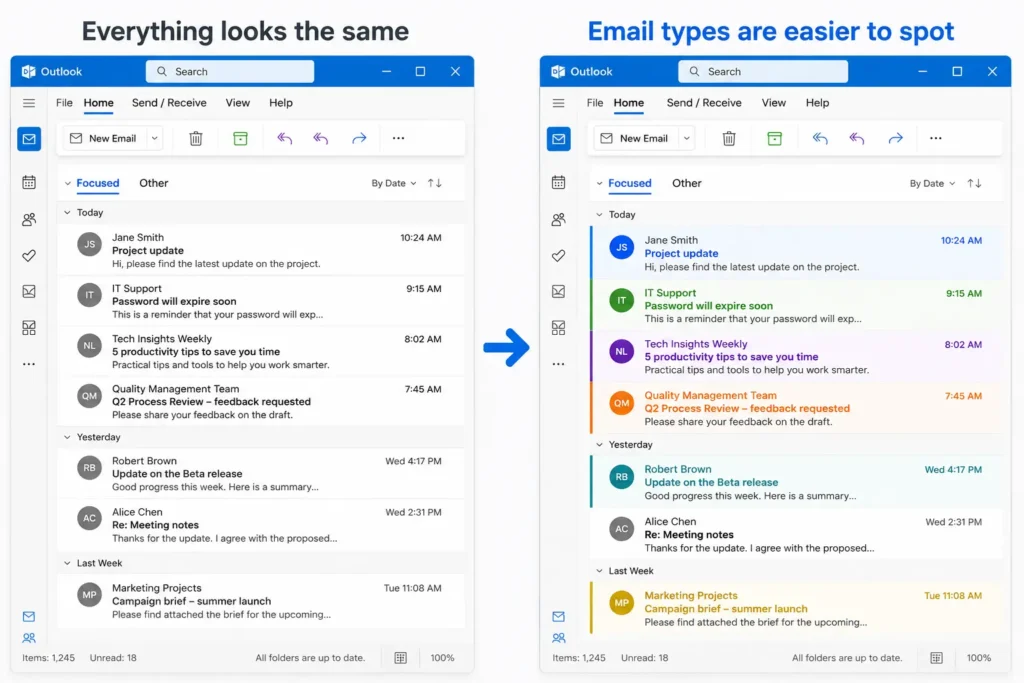
Task: Open IT Support password email in left Outlook
Action: tap(261, 301)
